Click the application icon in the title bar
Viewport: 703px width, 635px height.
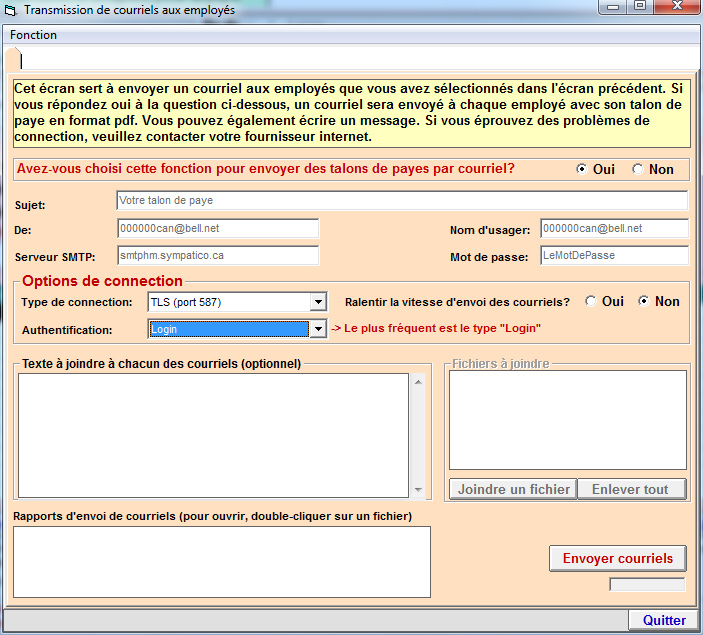12,10
